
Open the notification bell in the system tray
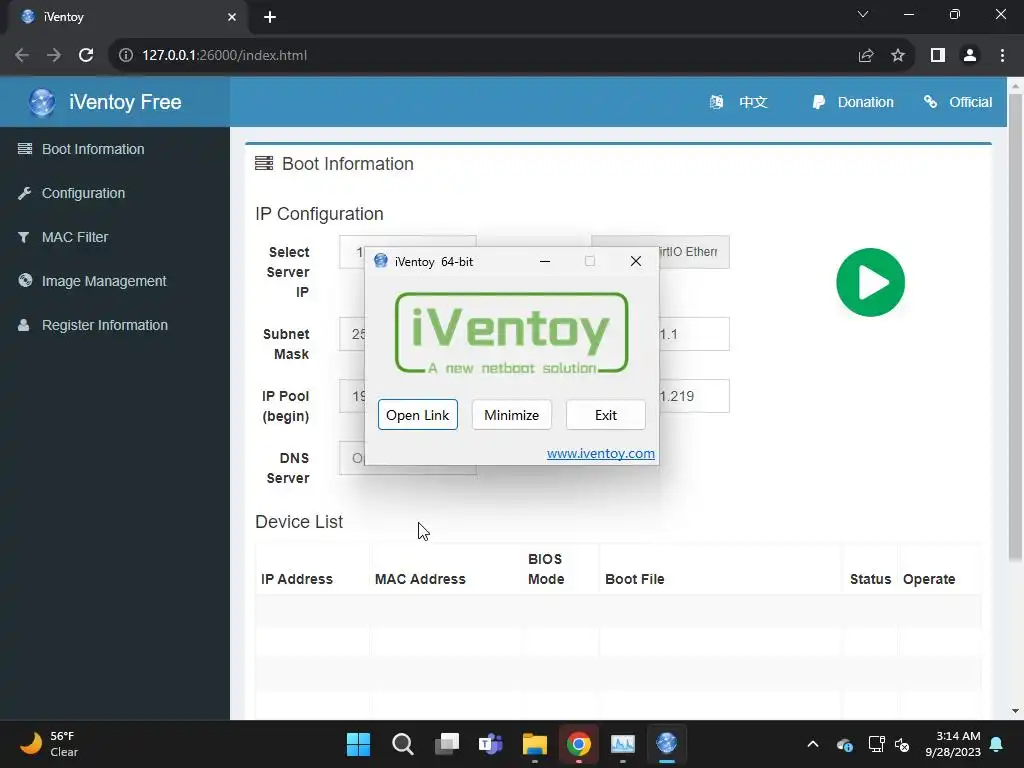997,744
